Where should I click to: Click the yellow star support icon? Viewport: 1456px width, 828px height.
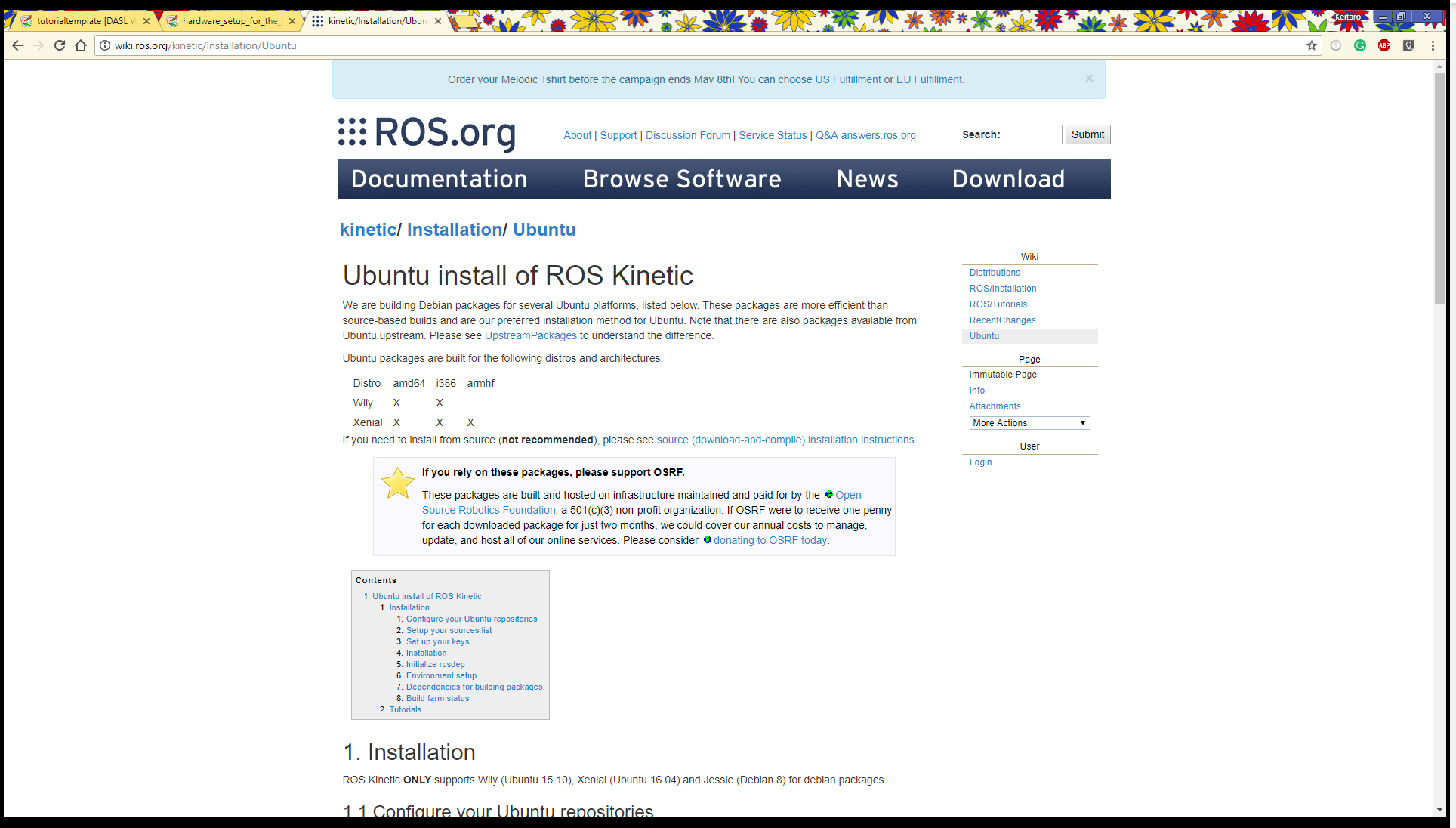[397, 483]
